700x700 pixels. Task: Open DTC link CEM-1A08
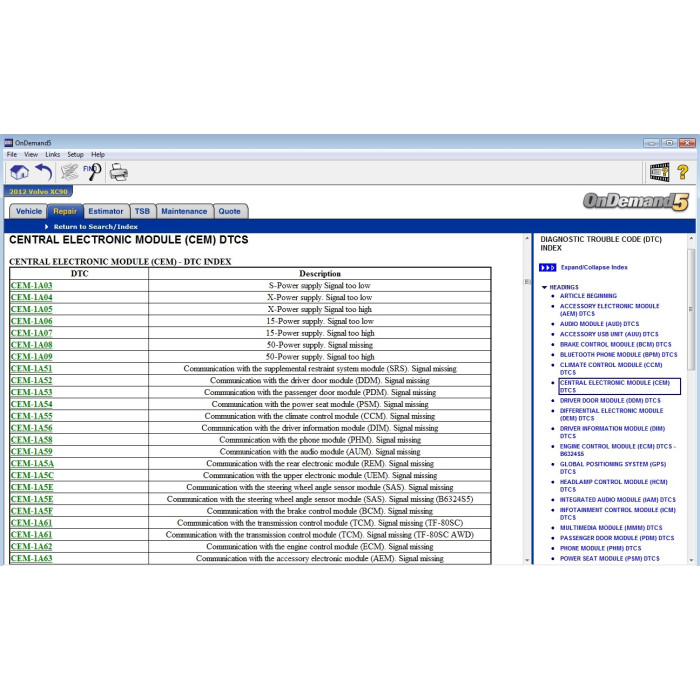click(x=31, y=345)
